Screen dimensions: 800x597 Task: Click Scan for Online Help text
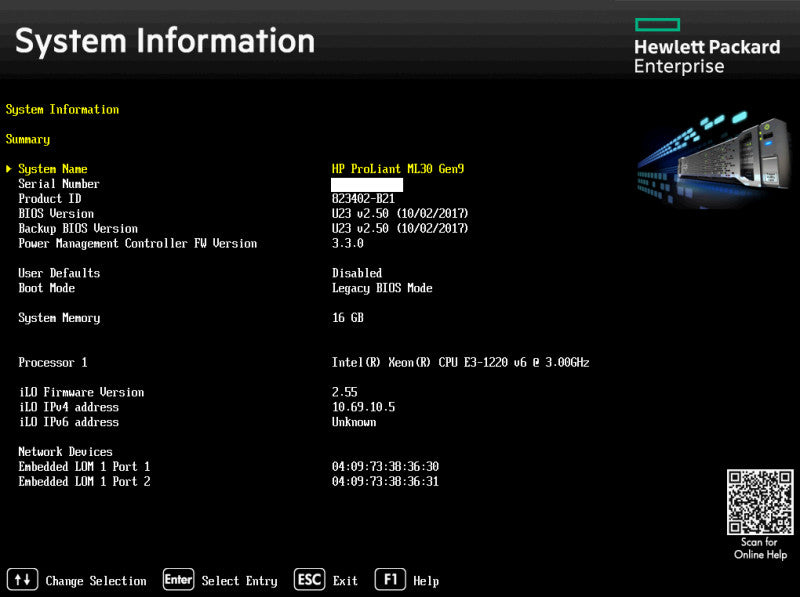(x=760, y=549)
